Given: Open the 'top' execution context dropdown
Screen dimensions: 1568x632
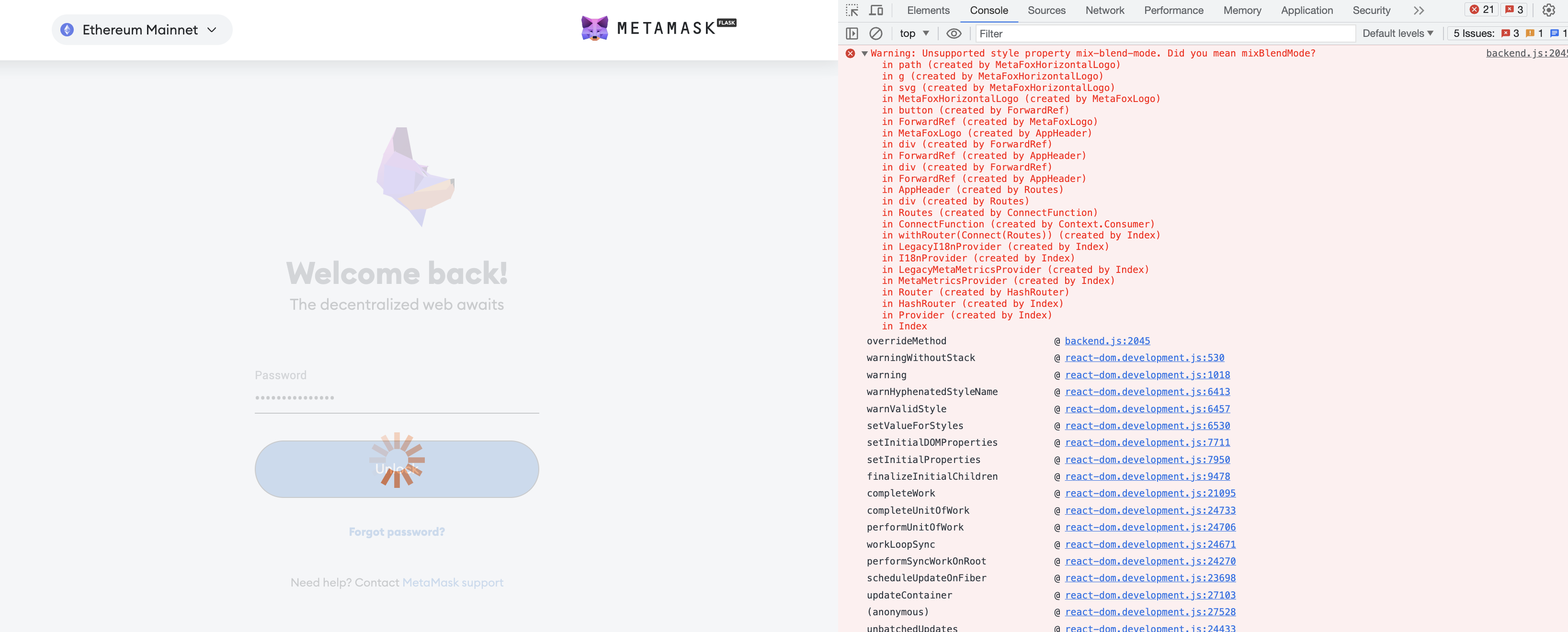Looking at the screenshot, I should click(913, 34).
